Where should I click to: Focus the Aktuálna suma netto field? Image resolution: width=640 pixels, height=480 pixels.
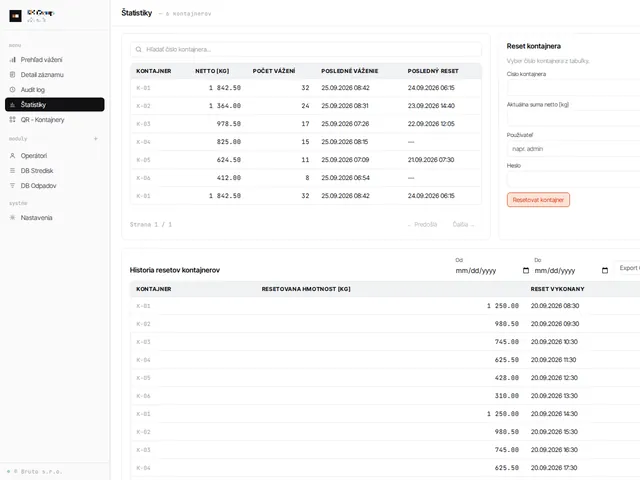pos(573,118)
